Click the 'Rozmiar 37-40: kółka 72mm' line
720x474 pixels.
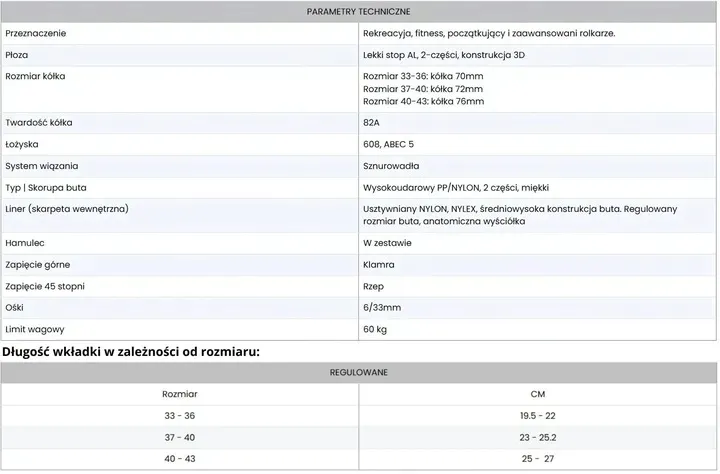coord(423,89)
